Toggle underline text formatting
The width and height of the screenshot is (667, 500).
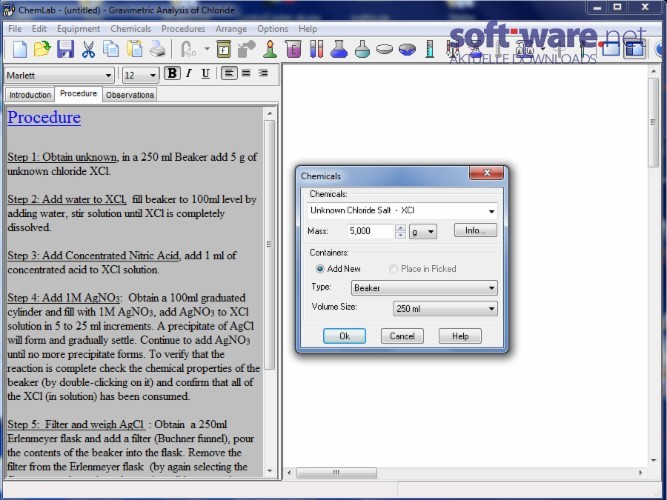[205, 73]
